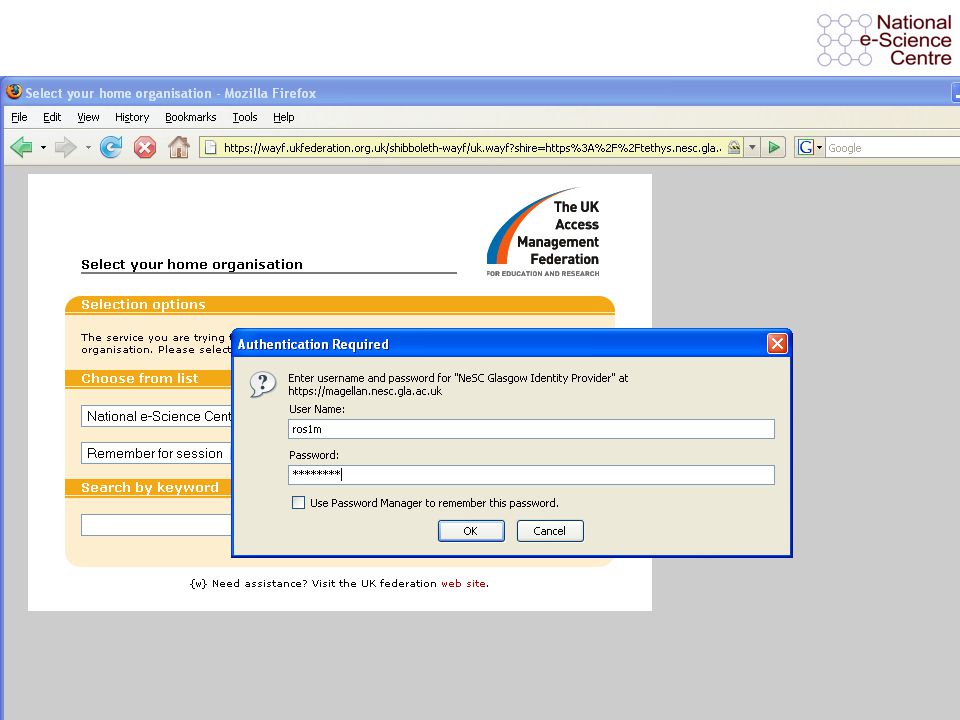
Task: Click into the Google search box
Action: pos(893,148)
